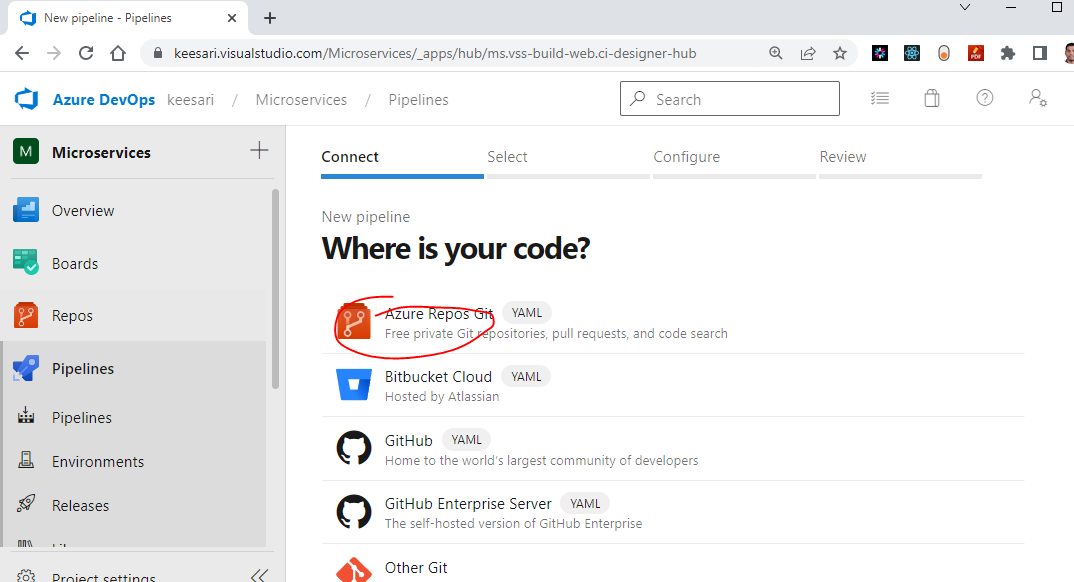This screenshot has width=1074, height=582.
Task: Click the M project avatar tile
Action: tap(26, 152)
